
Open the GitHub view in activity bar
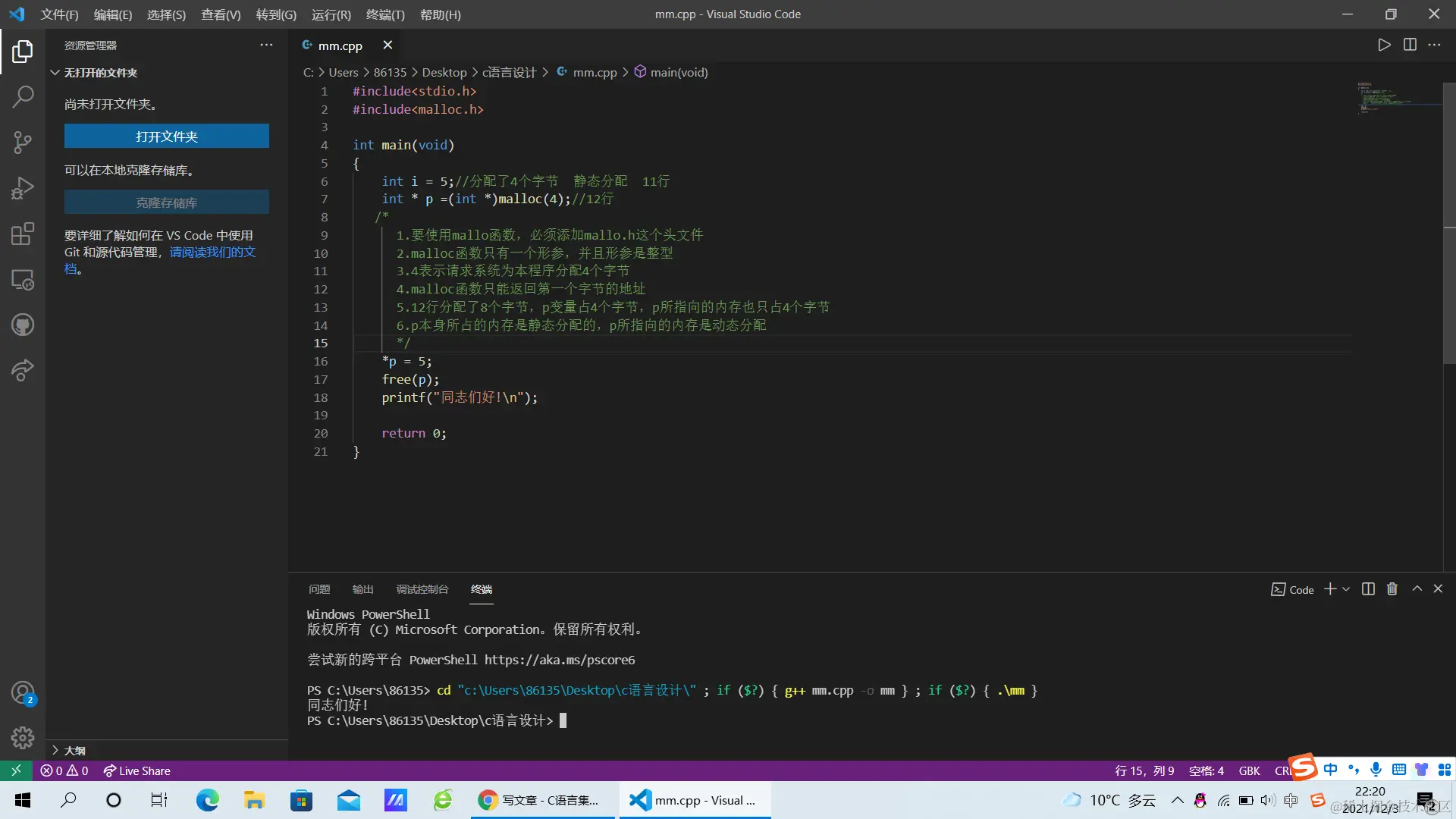(x=23, y=325)
